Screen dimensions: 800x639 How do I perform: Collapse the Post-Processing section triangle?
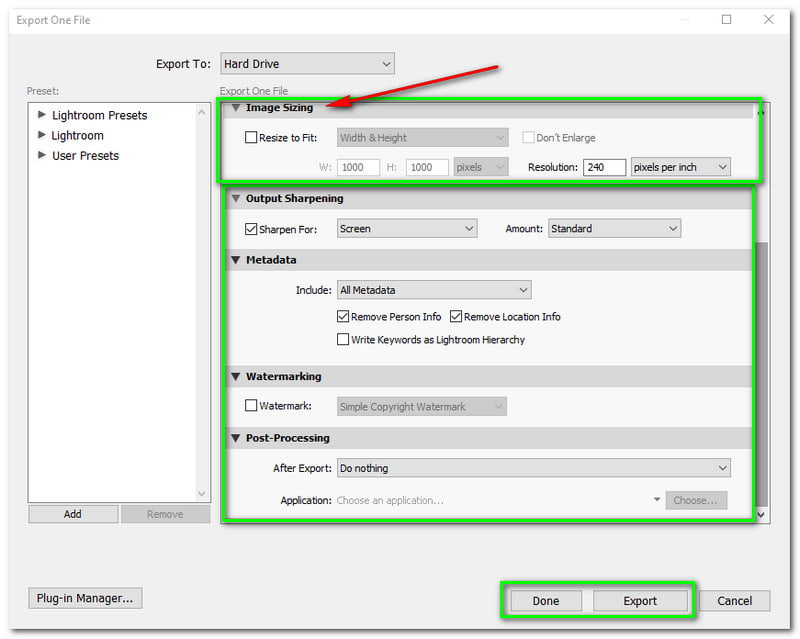click(236, 438)
